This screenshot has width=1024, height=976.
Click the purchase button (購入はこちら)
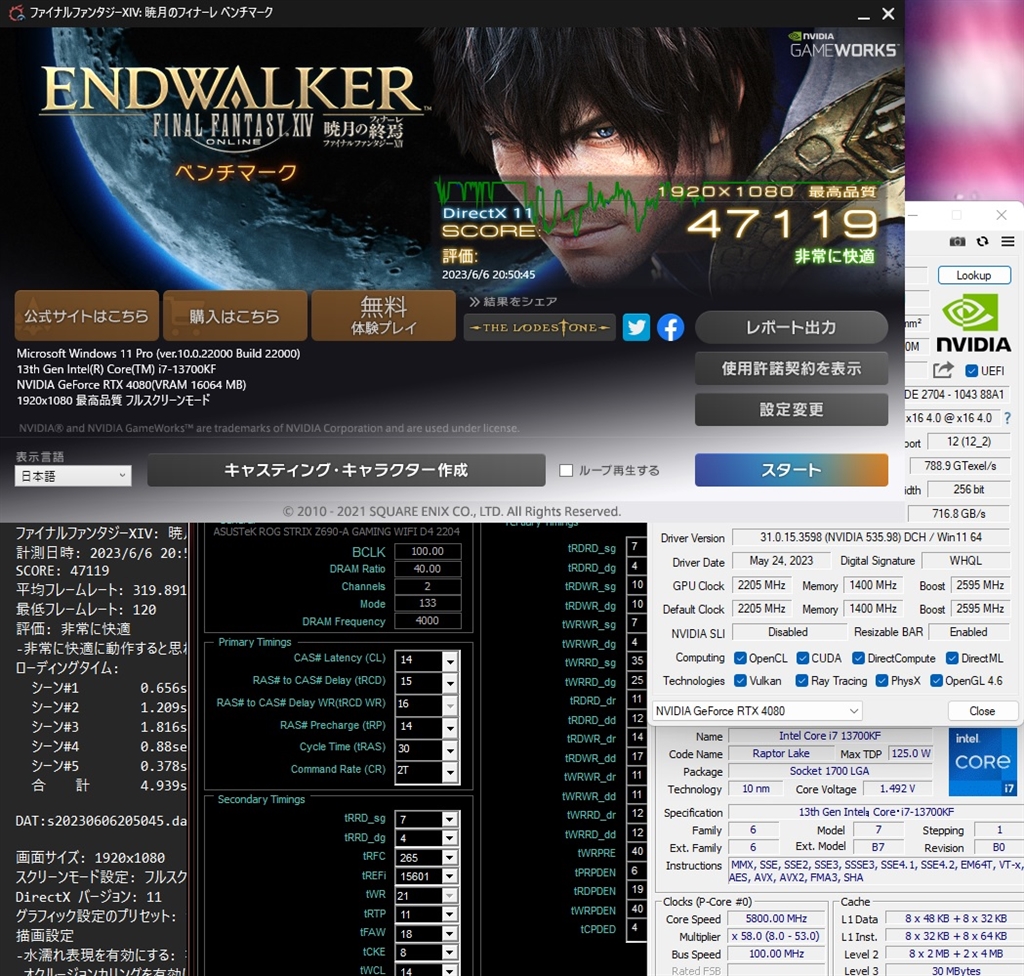235,316
